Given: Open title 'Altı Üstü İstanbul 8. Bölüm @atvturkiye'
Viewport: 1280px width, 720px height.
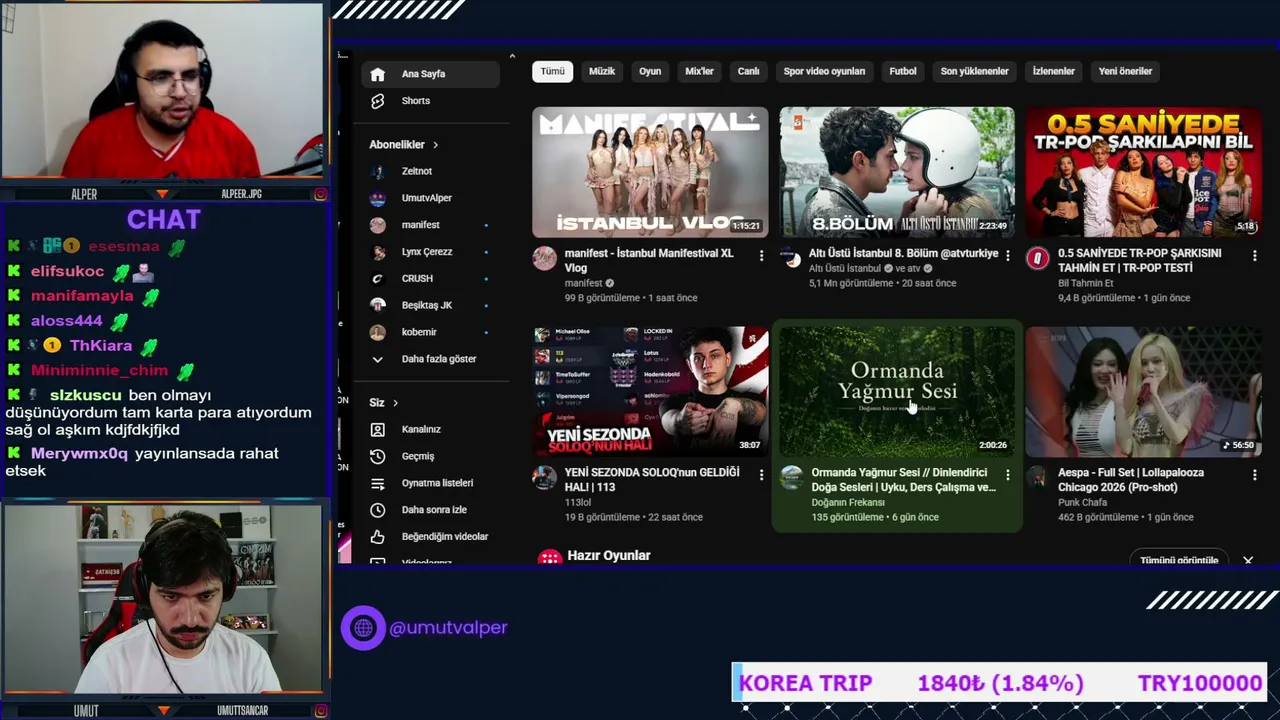Looking at the screenshot, I should click(x=903, y=254).
